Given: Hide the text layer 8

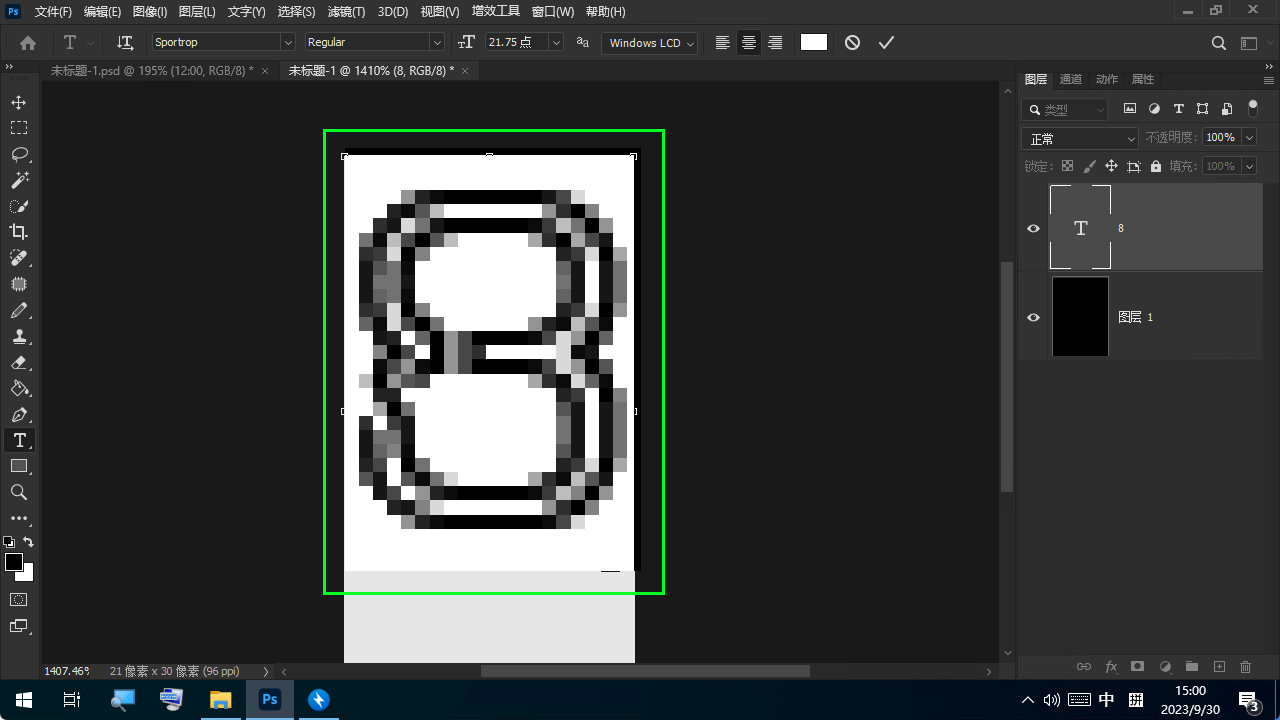Looking at the screenshot, I should click(x=1034, y=228).
